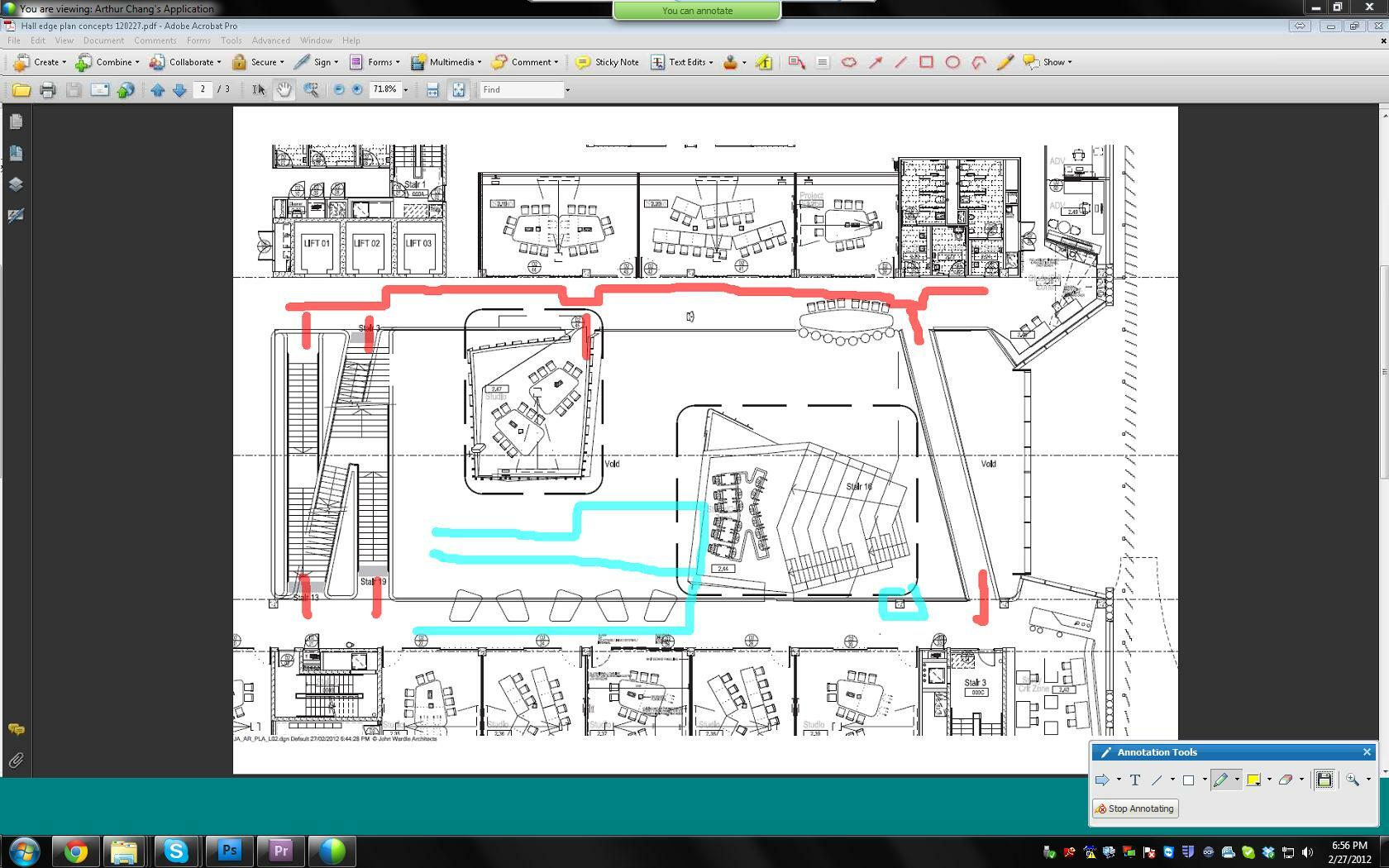
Task: Select the Marquee Zoom tool
Action: click(x=311, y=89)
